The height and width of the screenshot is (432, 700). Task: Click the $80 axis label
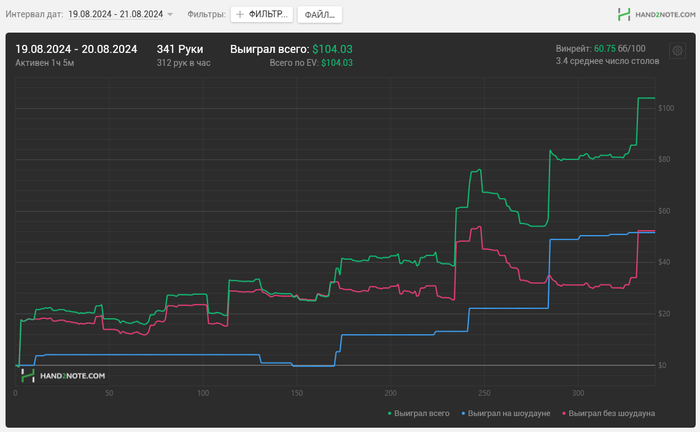[664, 159]
